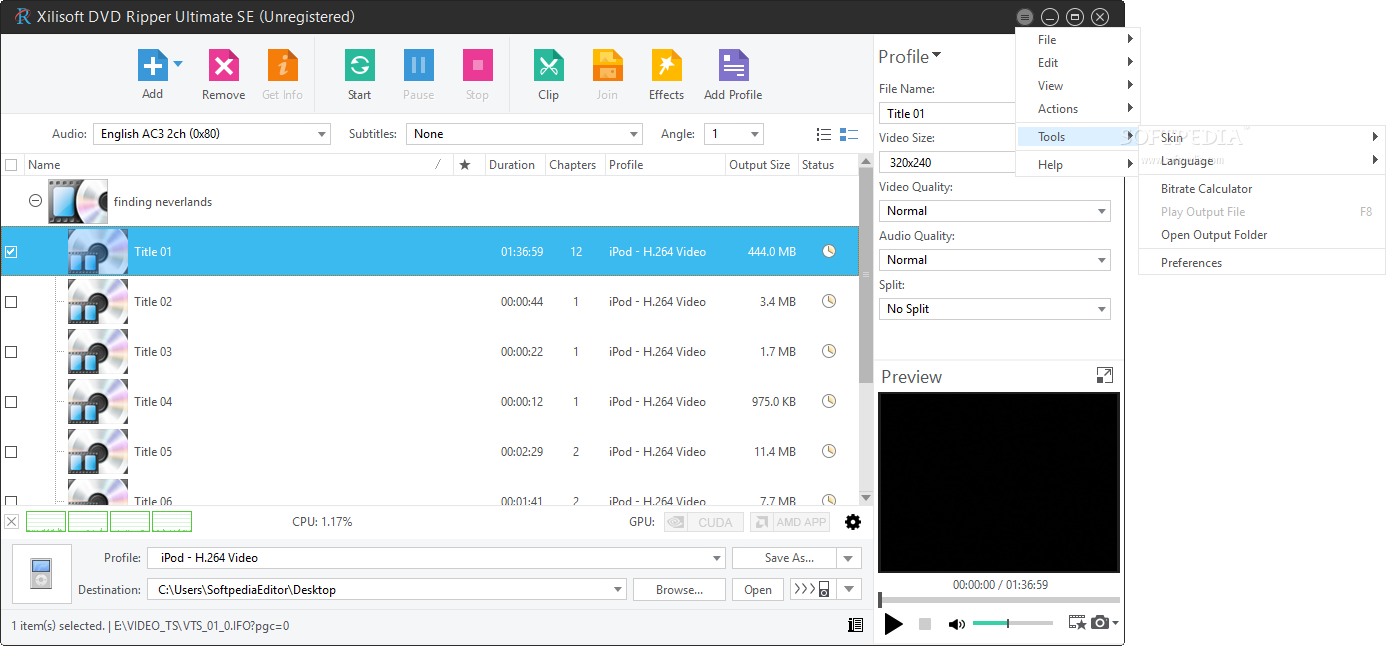Mute the preview volume speaker
Screen dimensions: 1386x646
(956, 624)
